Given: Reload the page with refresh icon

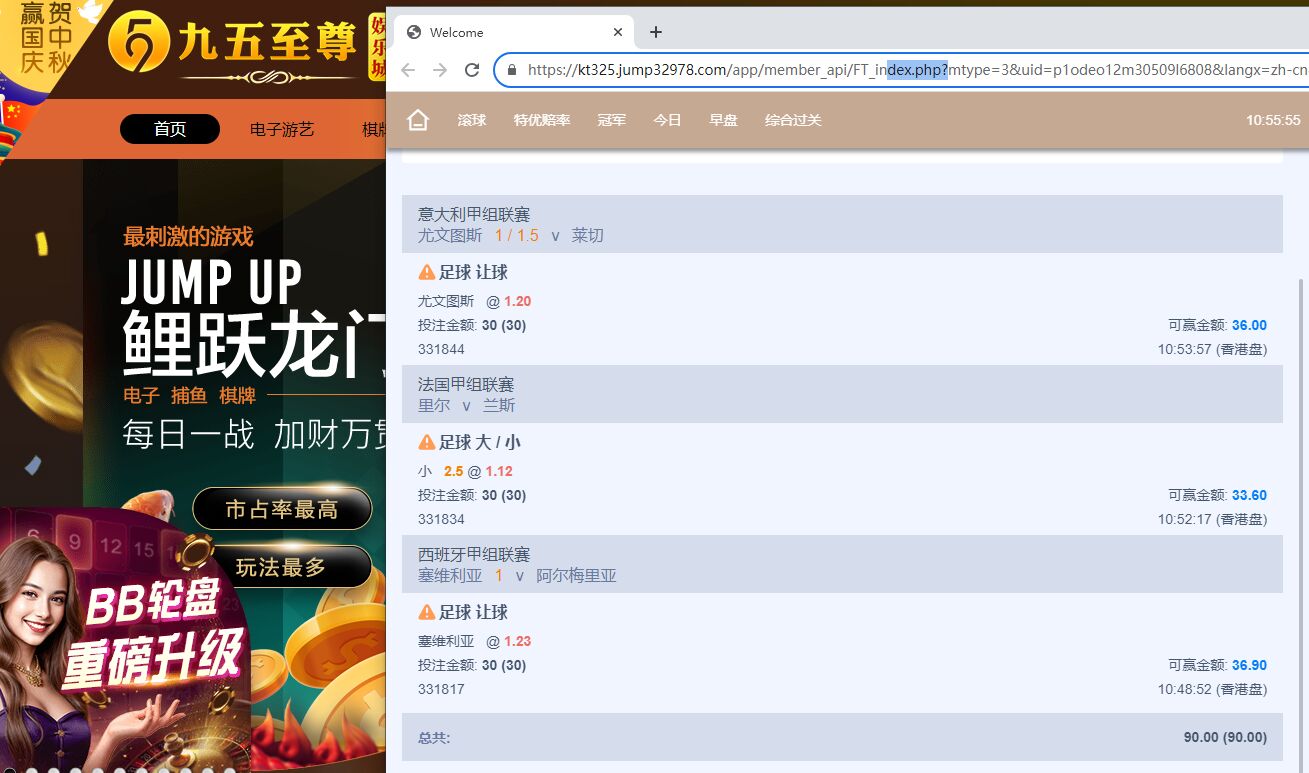Looking at the screenshot, I should coord(472,70).
